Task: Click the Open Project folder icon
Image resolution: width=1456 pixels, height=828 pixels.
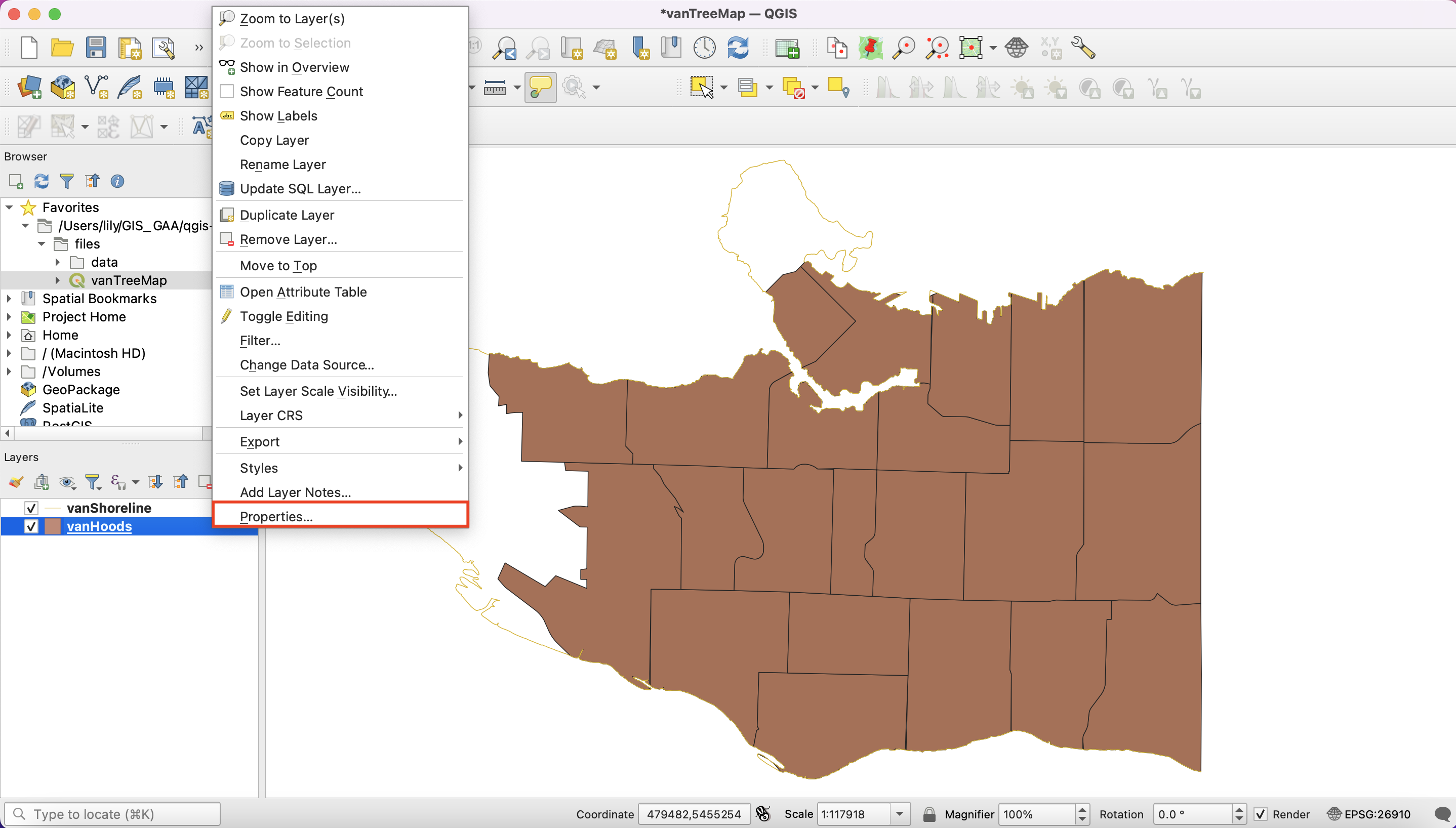Action: (x=62, y=48)
